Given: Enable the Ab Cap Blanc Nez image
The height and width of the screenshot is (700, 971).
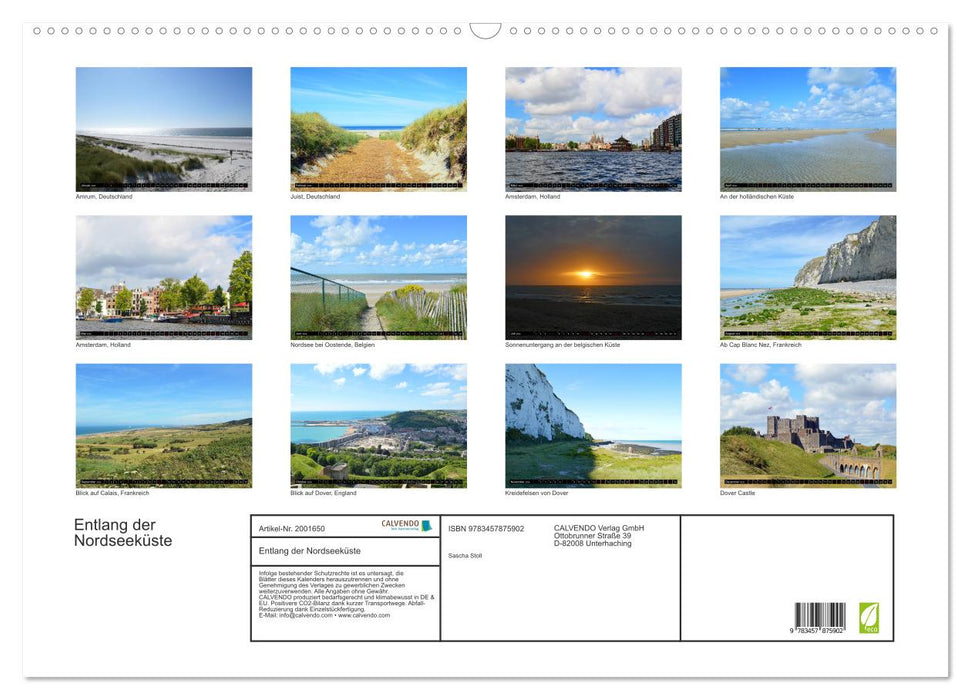Looking at the screenshot, I should pos(808,276).
